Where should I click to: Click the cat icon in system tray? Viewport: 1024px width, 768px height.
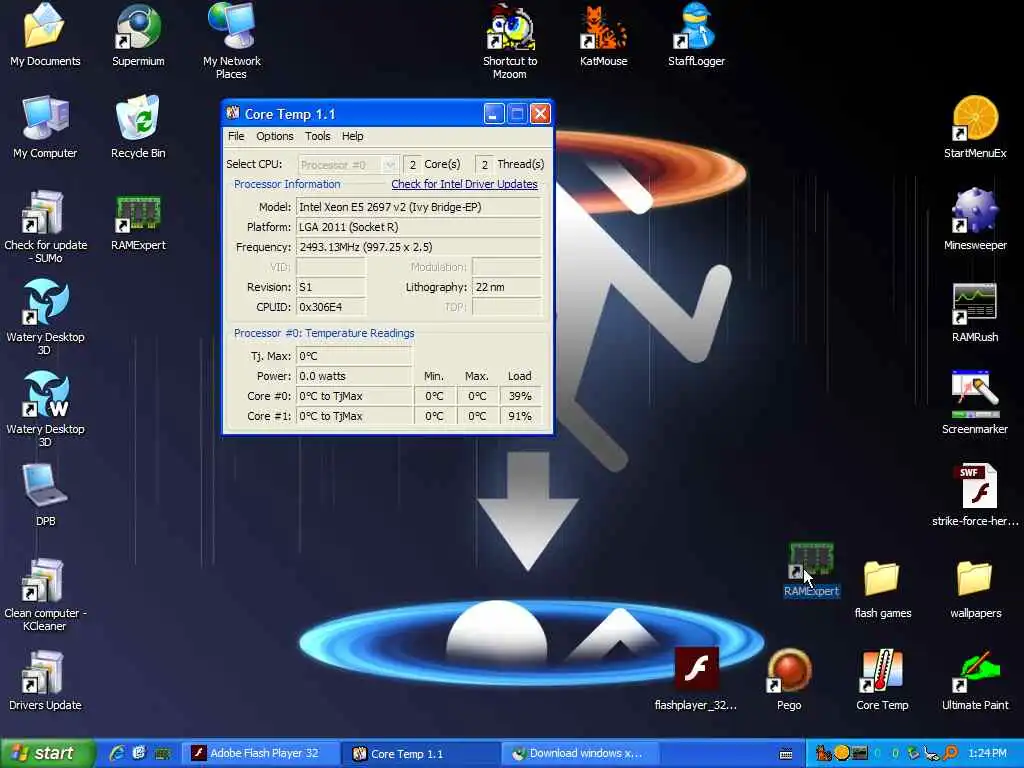point(823,754)
